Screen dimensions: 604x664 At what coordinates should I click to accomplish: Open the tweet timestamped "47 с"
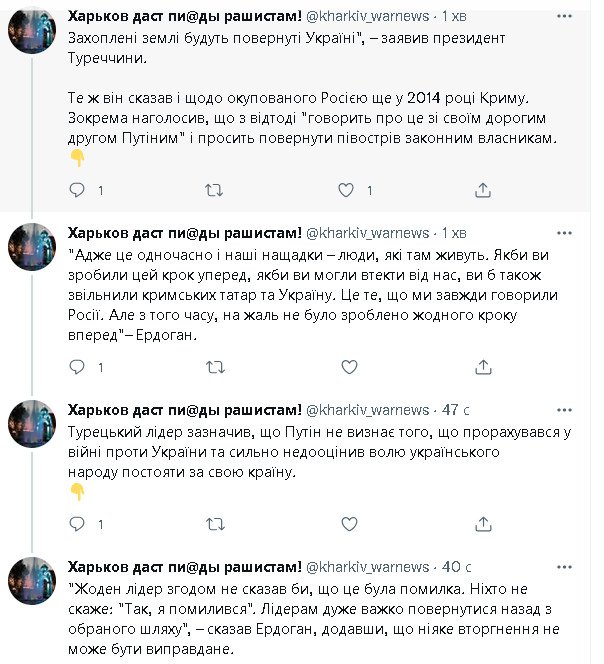456,409
